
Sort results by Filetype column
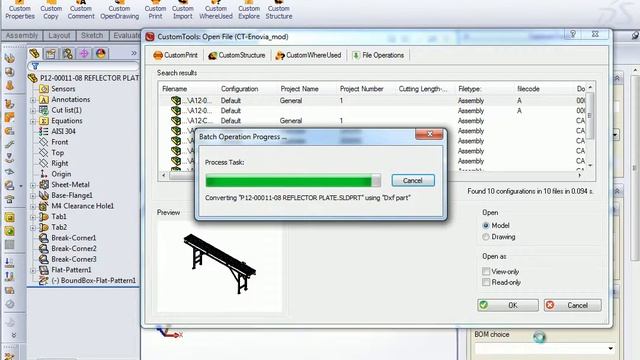(470, 89)
